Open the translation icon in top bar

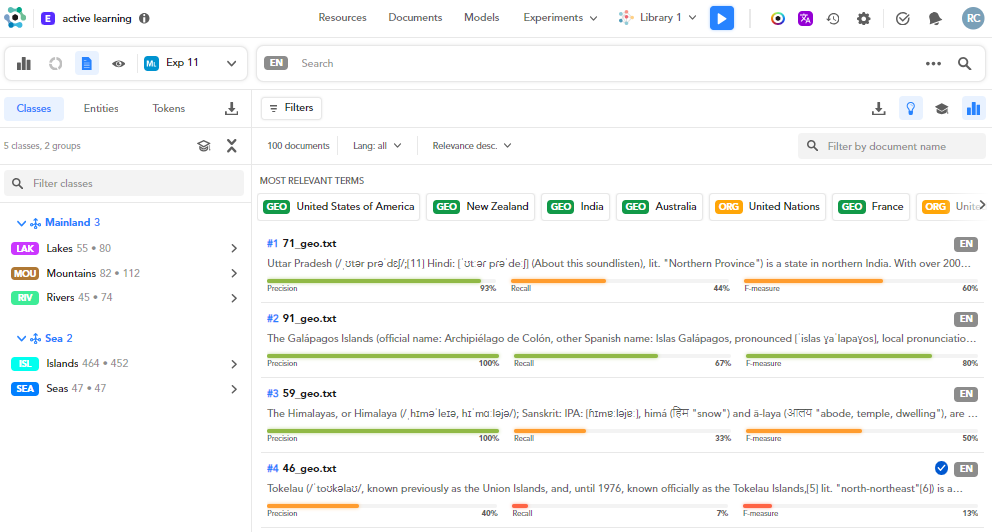(805, 18)
